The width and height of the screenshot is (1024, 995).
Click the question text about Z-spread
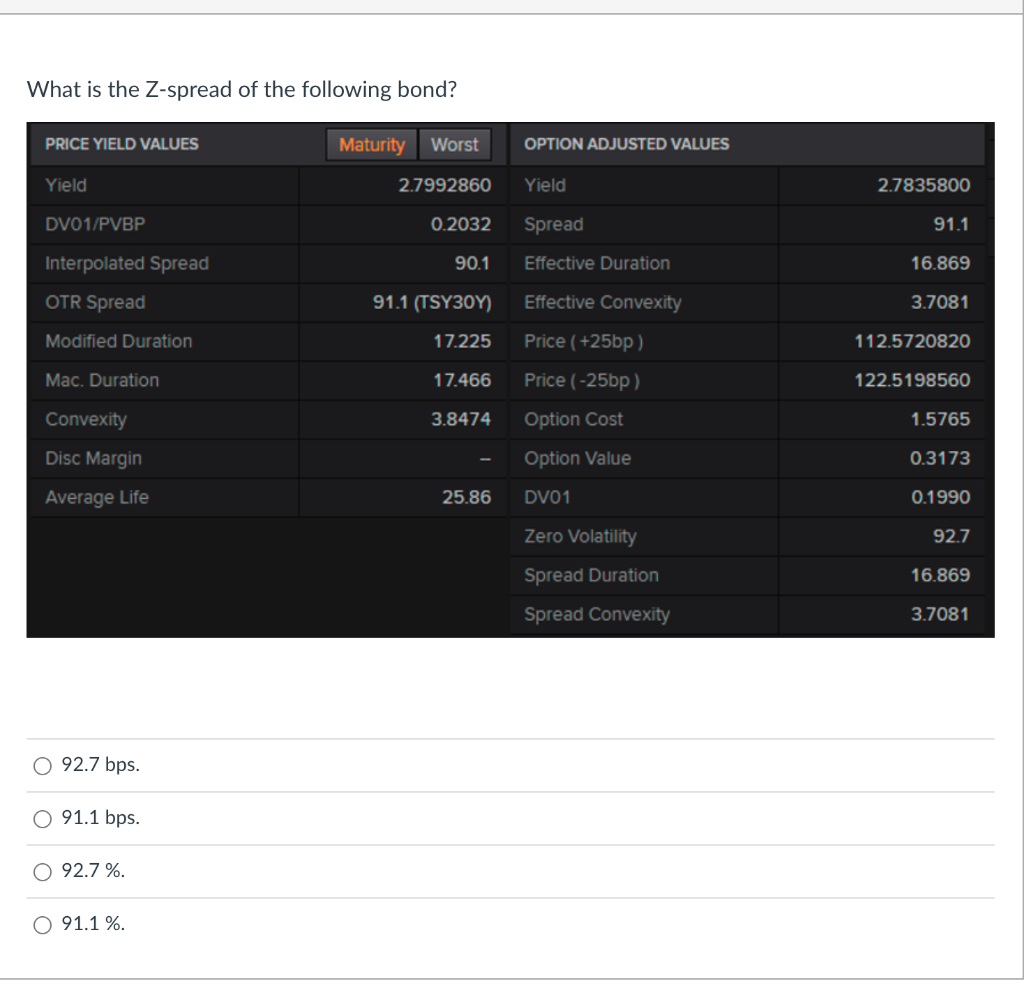pos(242,89)
